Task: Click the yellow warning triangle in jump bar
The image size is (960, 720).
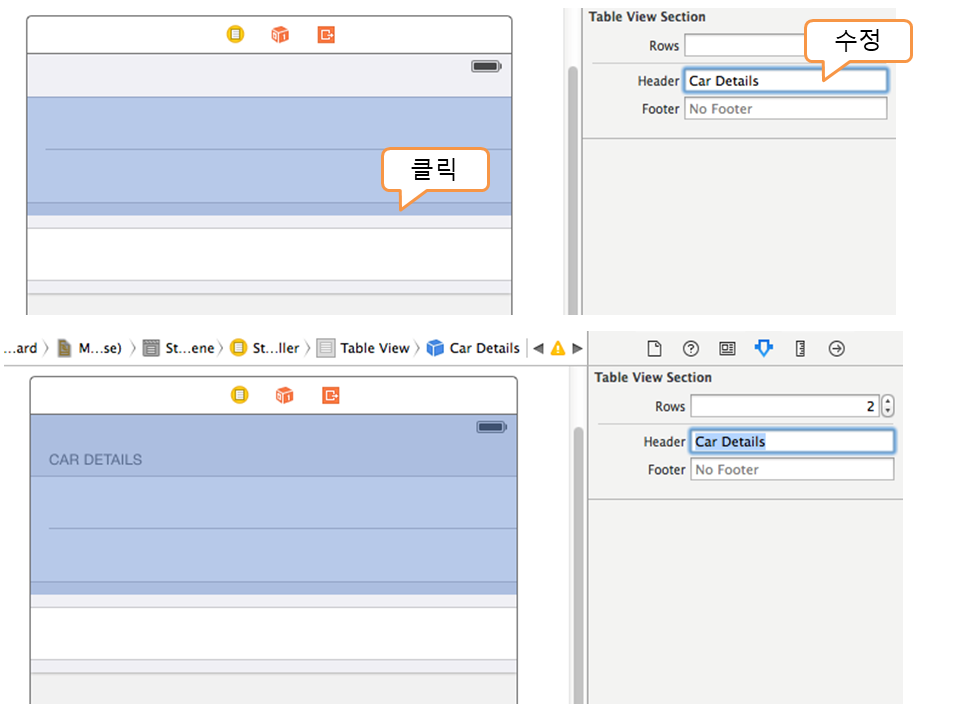Action: click(x=558, y=348)
